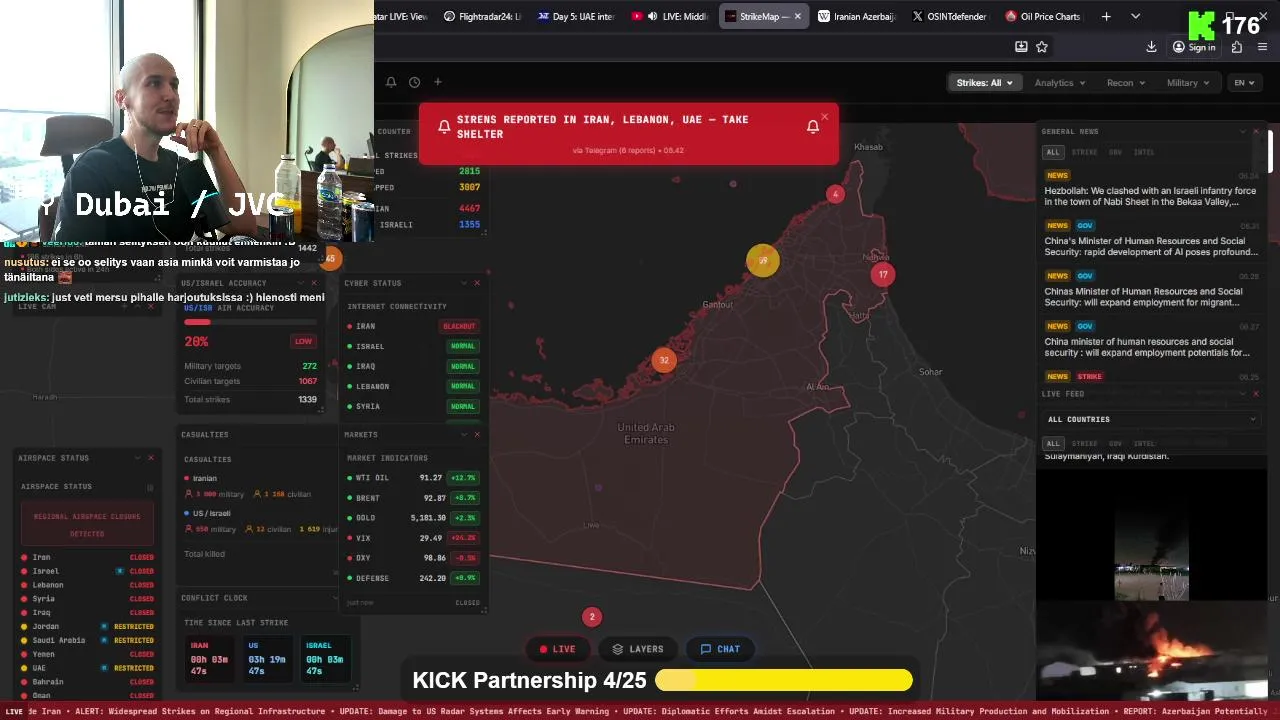Open the All Countries dropdown

tap(1151, 419)
